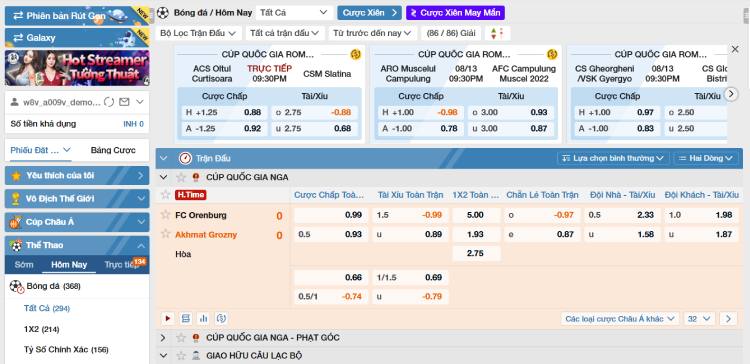This screenshot has height=364, width=750.
Task: Click coin icon on ARO Muscelul card
Action: click(551, 55)
